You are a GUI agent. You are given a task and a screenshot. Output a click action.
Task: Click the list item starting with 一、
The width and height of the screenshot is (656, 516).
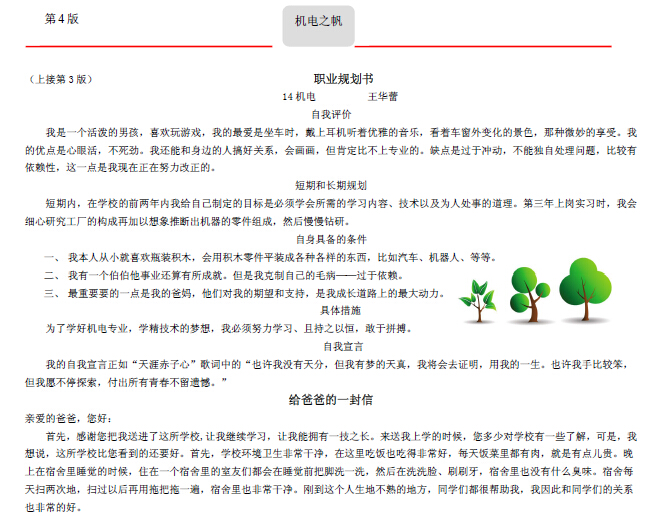click(x=270, y=257)
